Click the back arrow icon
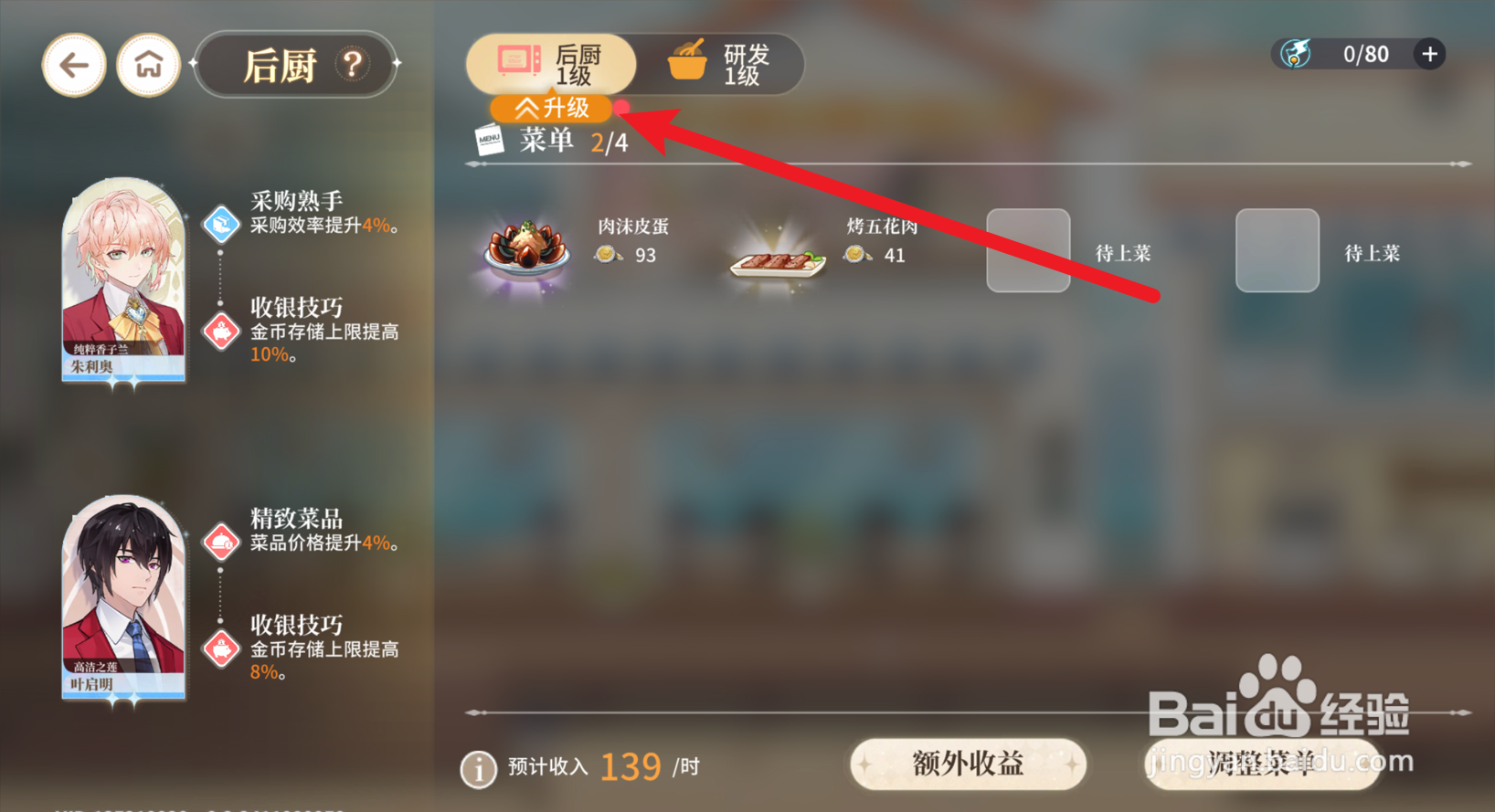 [x=74, y=65]
